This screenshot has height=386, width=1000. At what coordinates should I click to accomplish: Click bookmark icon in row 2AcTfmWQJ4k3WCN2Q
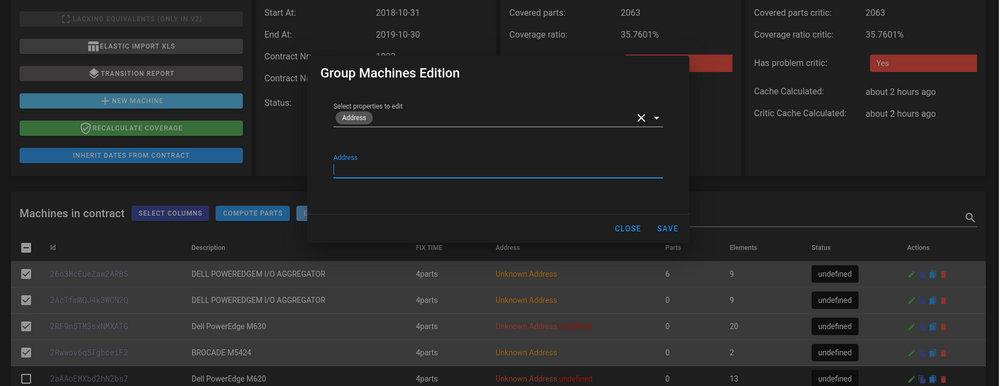[x=932, y=301]
